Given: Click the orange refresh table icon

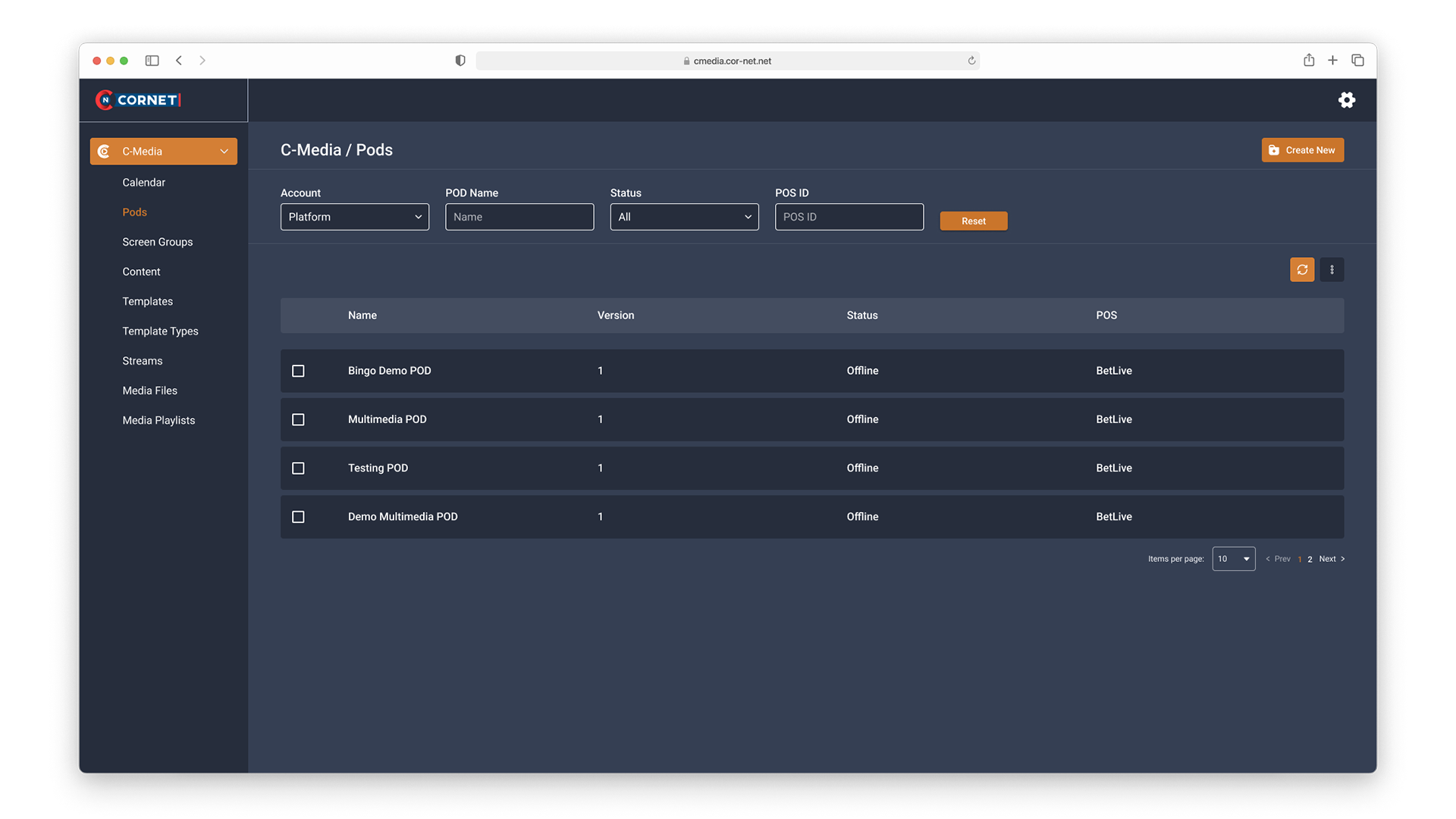Looking at the screenshot, I should click(1302, 269).
